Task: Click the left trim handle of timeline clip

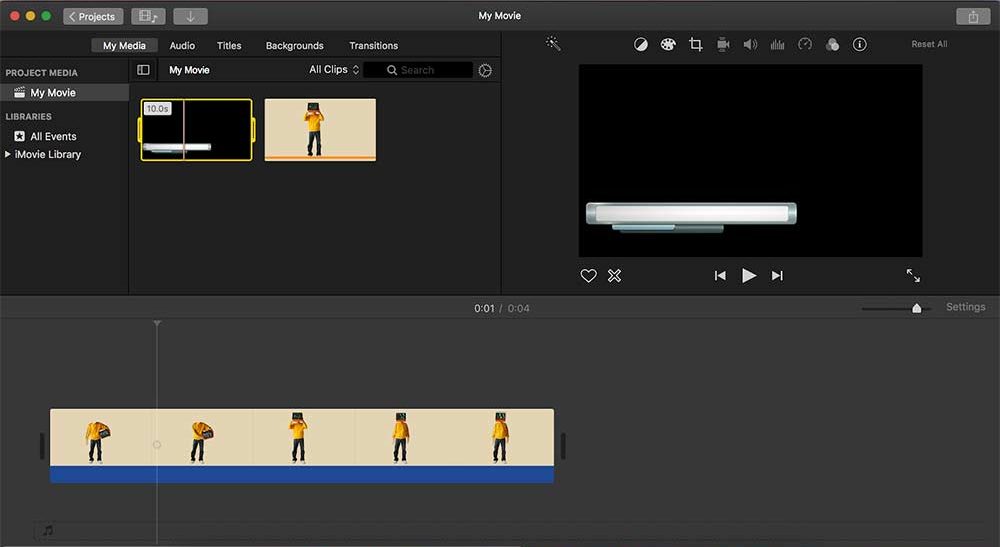Action: (x=42, y=446)
